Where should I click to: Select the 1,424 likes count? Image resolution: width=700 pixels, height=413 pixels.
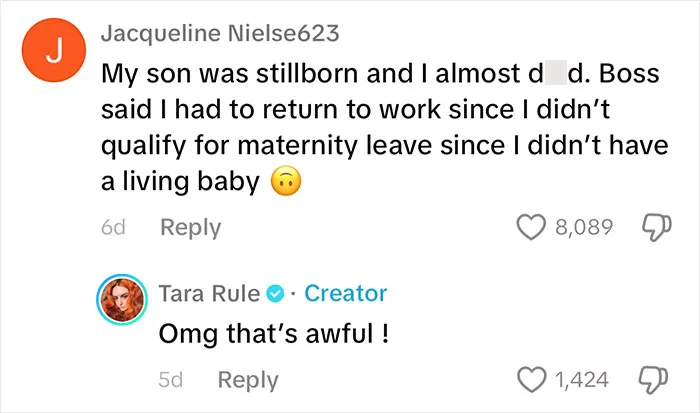pos(582,380)
